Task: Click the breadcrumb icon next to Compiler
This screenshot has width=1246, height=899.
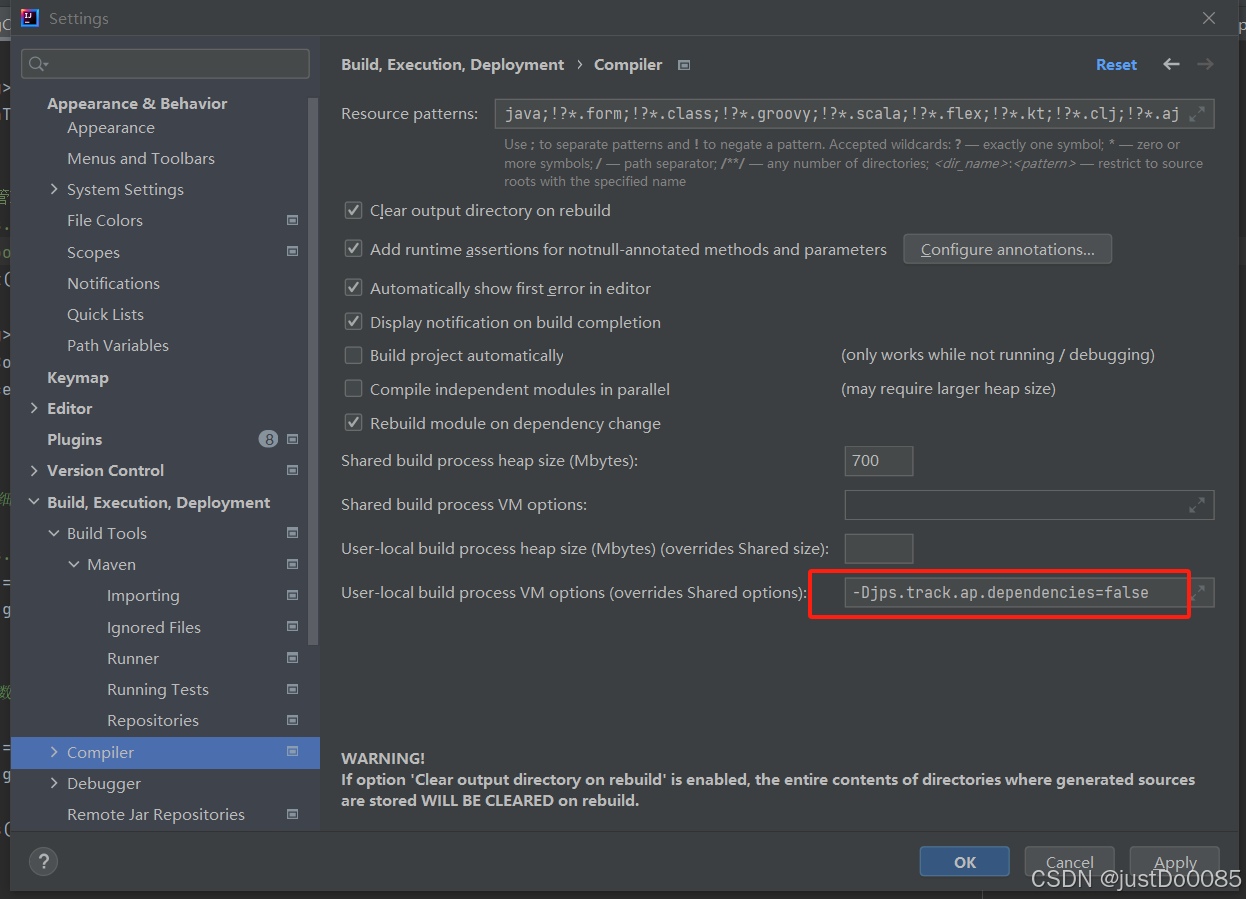Action: point(684,64)
